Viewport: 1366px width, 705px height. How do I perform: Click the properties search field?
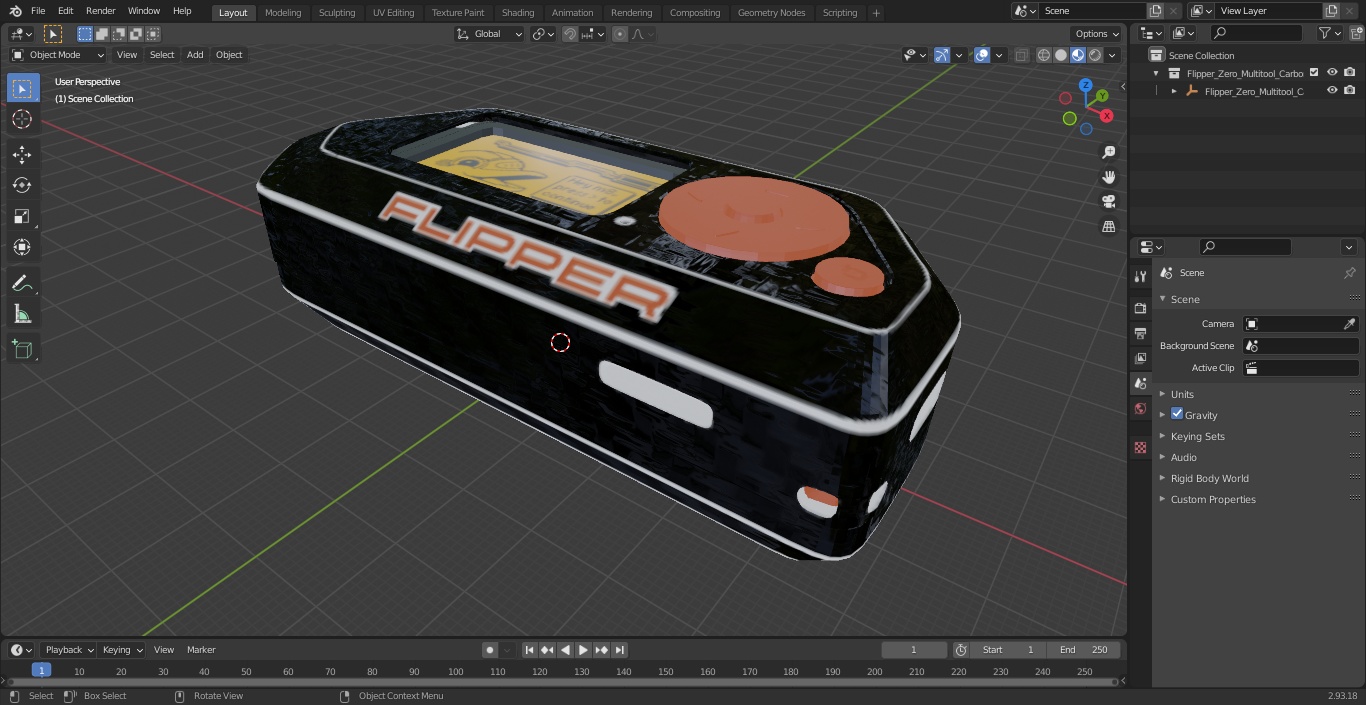(1245, 247)
